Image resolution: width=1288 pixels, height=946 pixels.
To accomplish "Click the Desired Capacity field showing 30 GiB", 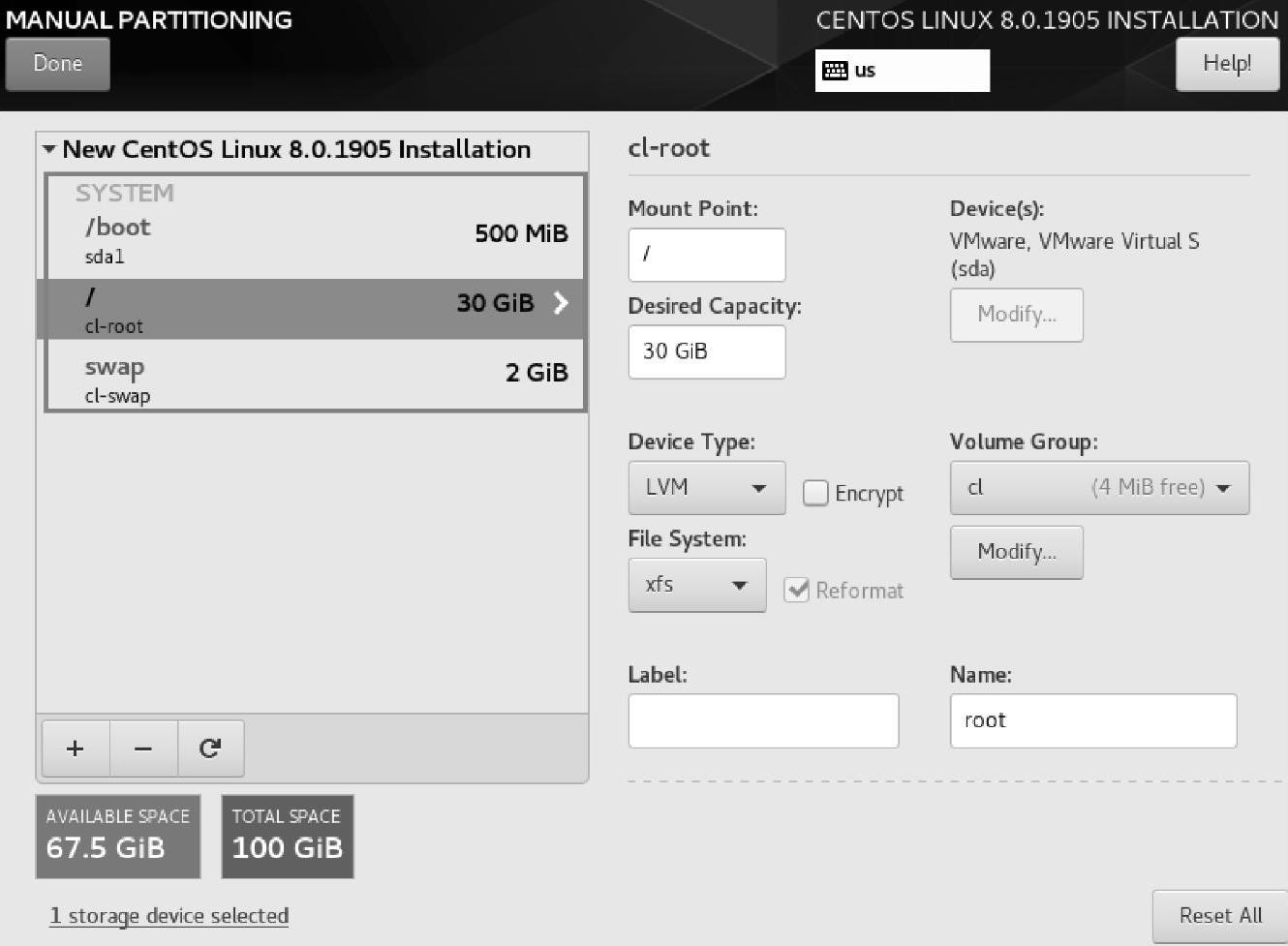I will click(x=707, y=351).
